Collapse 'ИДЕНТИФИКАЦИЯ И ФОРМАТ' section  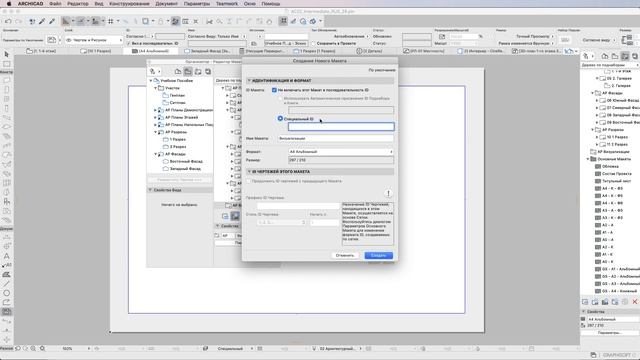[249, 81]
